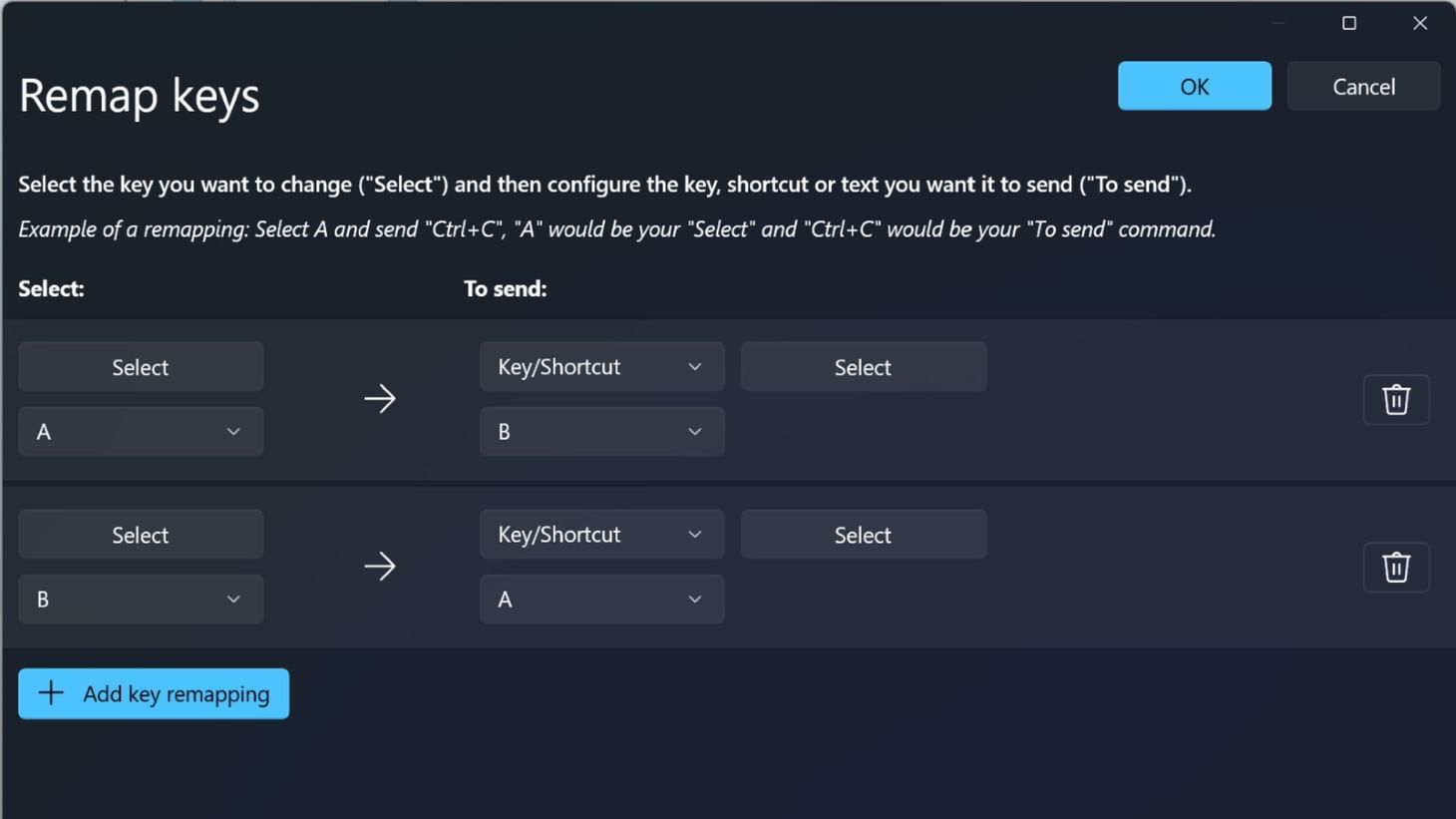Expand first row's Key/Shortcut type dropdown

coord(601,367)
